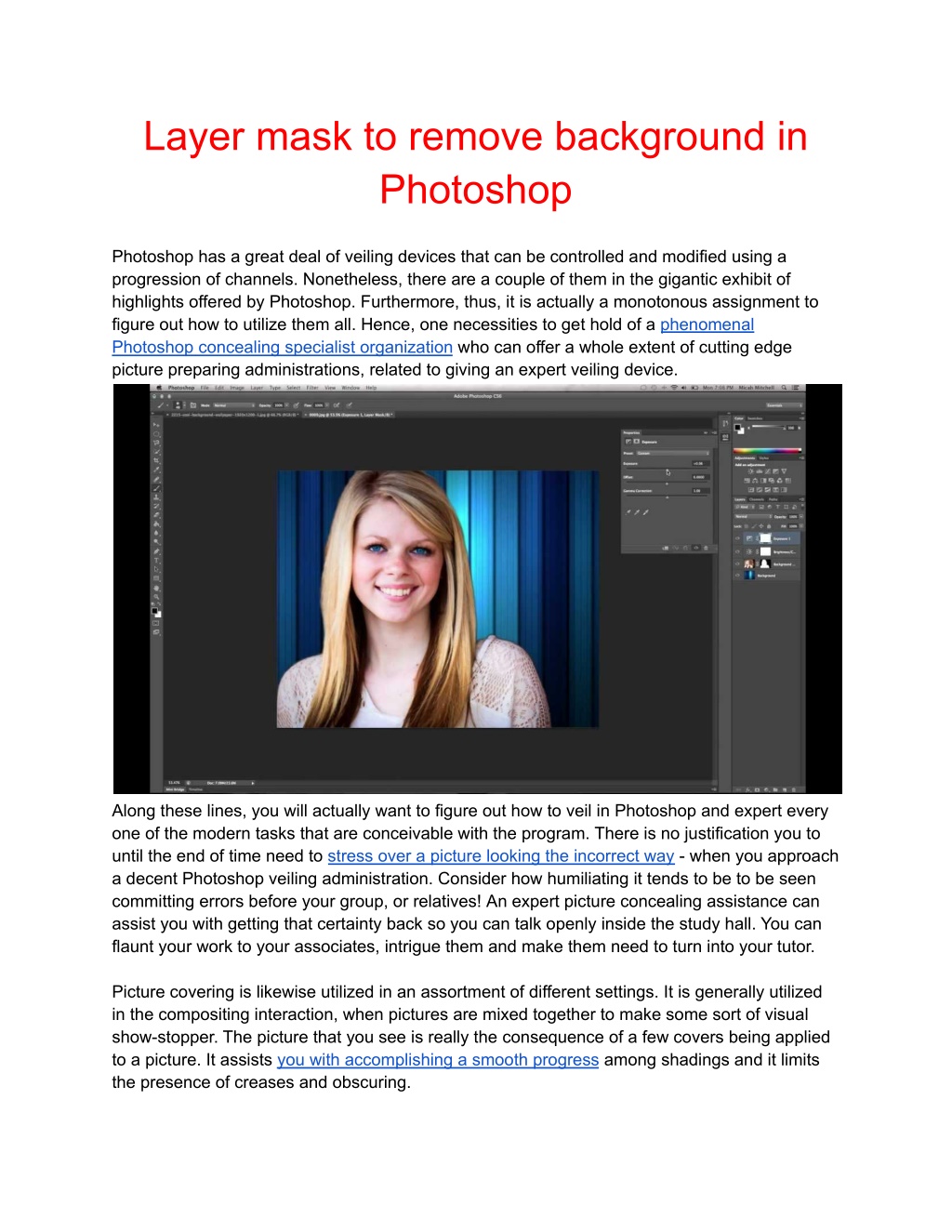Select the Move tool in the toolbar

click(156, 424)
